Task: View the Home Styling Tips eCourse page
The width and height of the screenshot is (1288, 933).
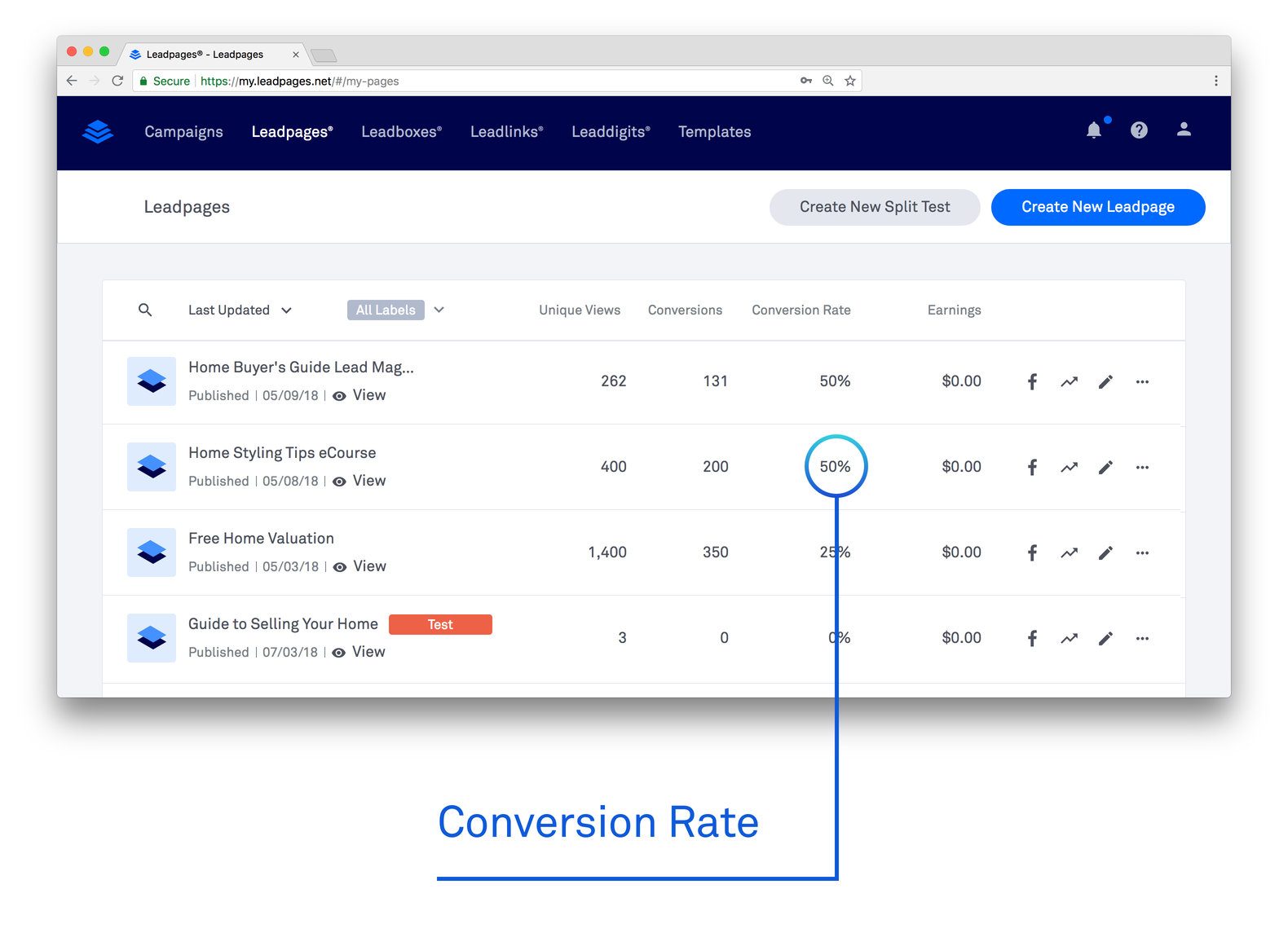Action: [359, 481]
